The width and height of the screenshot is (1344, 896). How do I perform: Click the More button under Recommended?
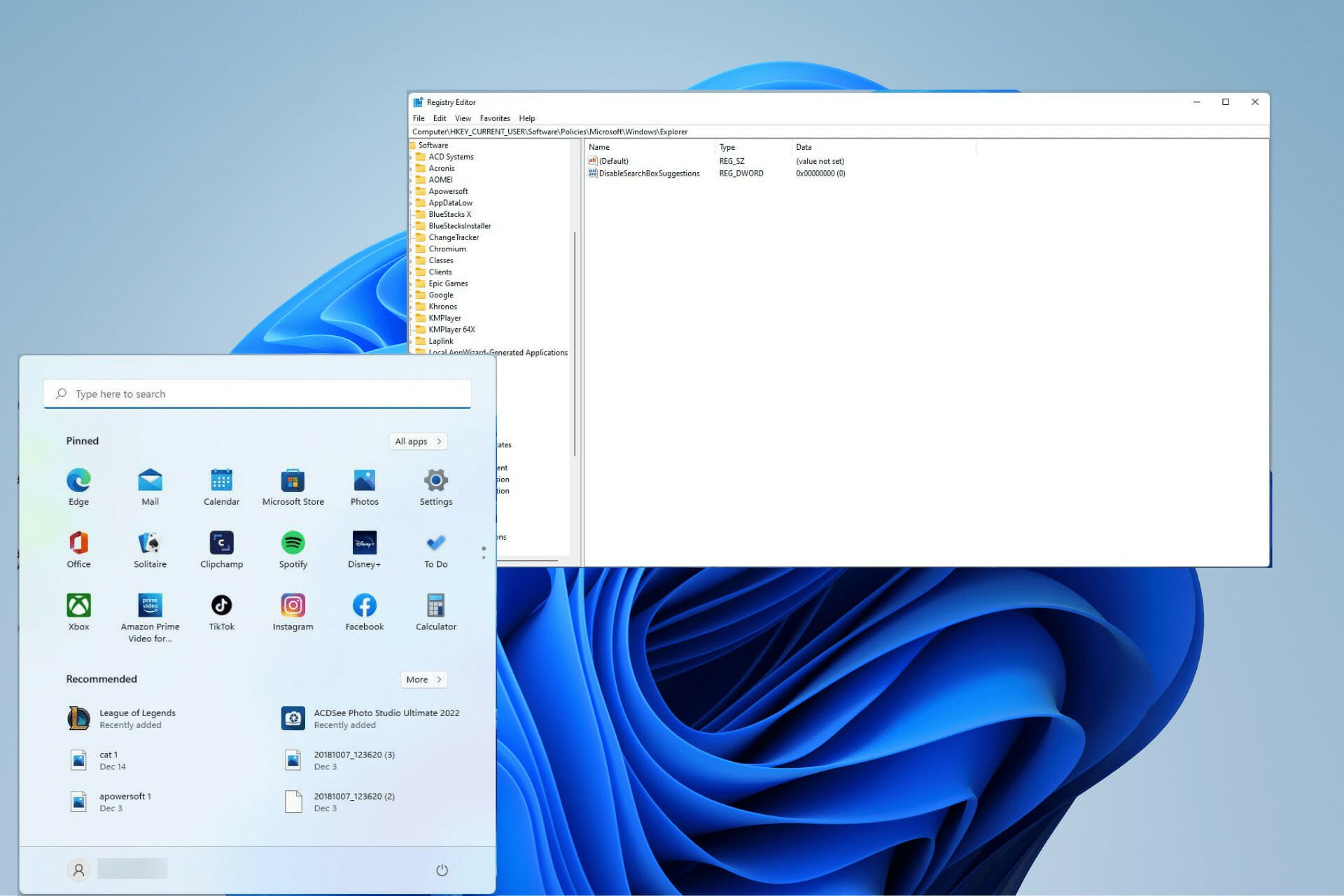pos(424,680)
